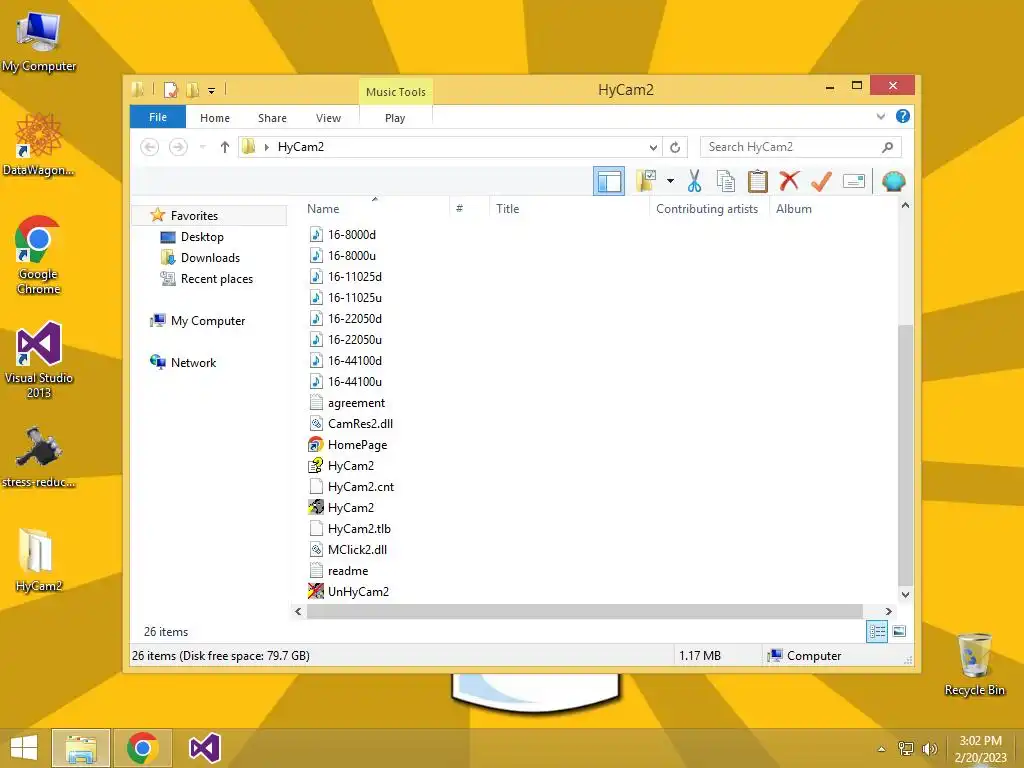Click the Search HyCam2 input field
1024x768 pixels.
(x=800, y=147)
